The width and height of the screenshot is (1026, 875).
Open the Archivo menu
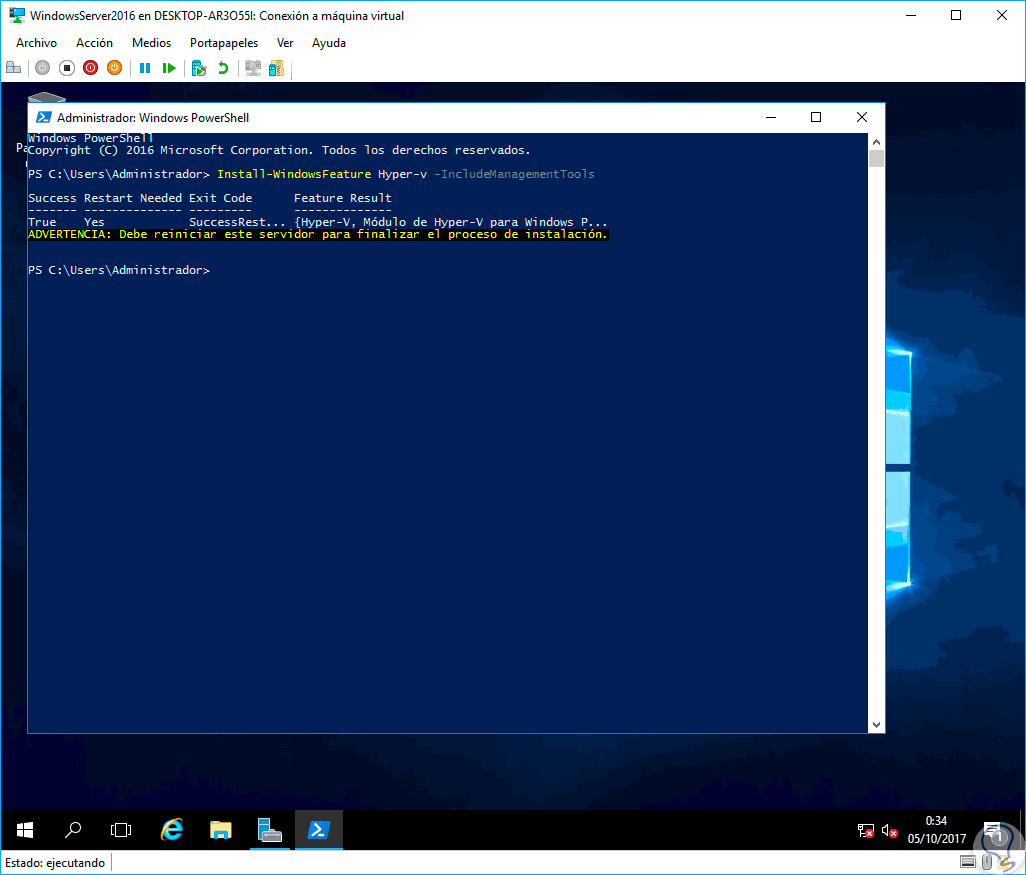[37, 43]
